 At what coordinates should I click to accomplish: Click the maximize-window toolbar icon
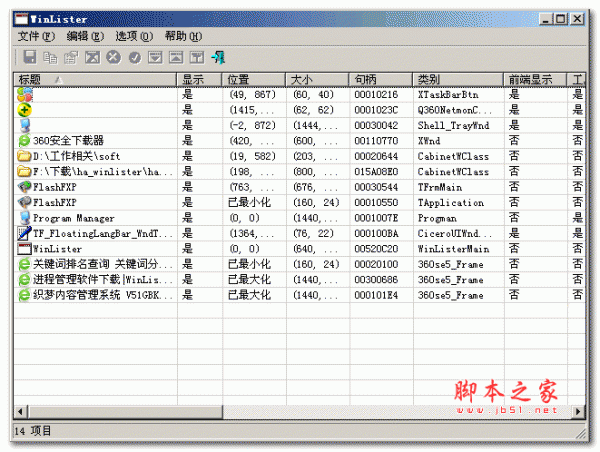tap(176, 58)
